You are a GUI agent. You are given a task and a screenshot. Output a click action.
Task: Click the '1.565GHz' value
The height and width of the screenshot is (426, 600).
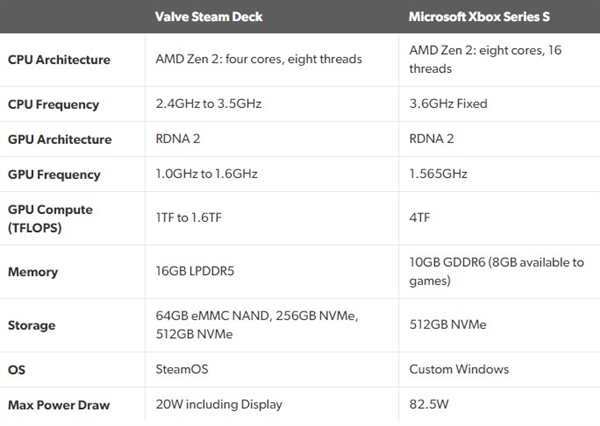[437, 174]
